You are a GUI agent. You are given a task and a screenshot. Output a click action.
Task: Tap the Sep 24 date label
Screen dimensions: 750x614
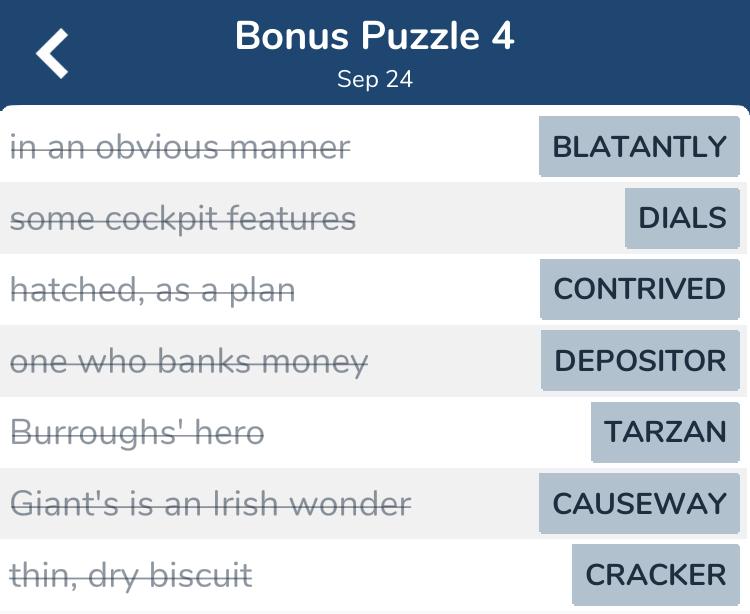coord(374,80)
